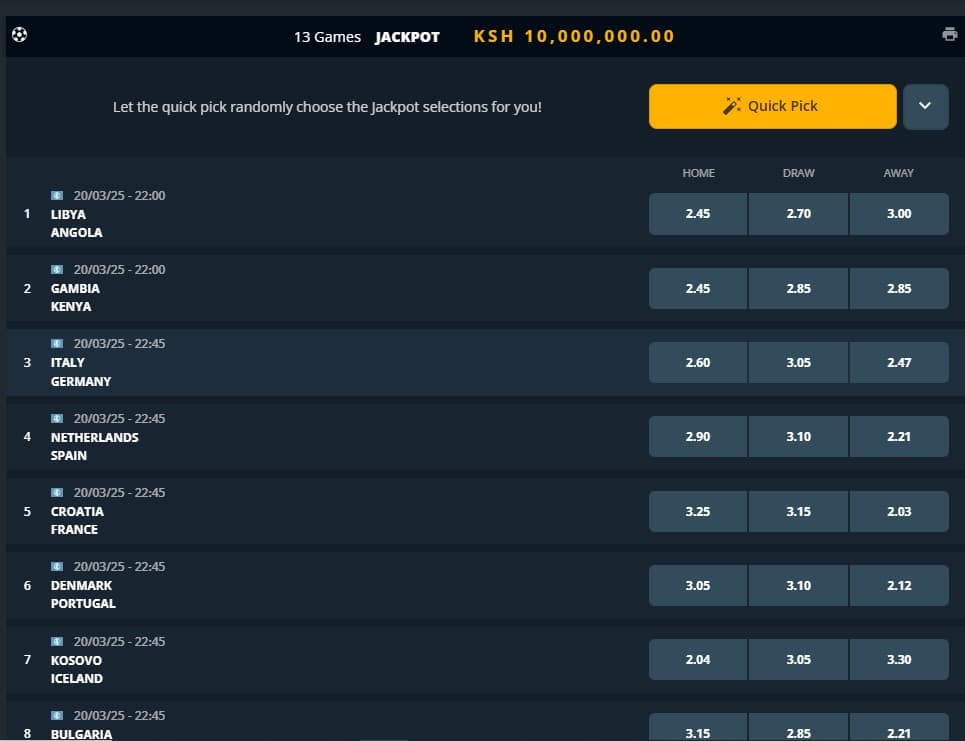Choose draw 3.10 for Netherlands vs Spain
The width and height of the screenshot is (965, 741).
pyautogui.click(x=798, y=436)
